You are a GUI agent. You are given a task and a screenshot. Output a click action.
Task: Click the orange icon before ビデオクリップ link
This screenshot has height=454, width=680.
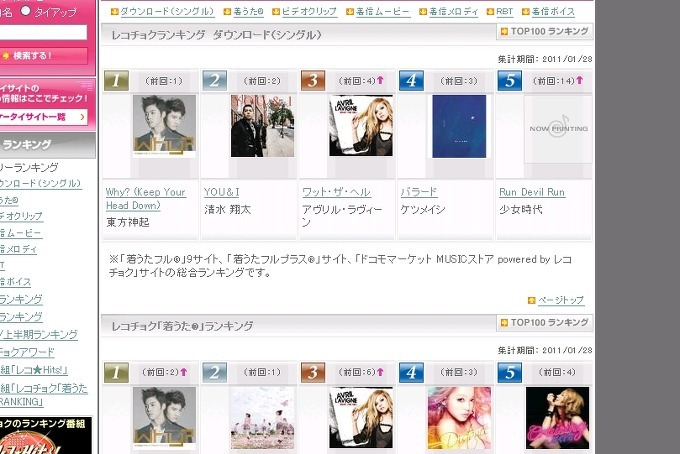276,12
